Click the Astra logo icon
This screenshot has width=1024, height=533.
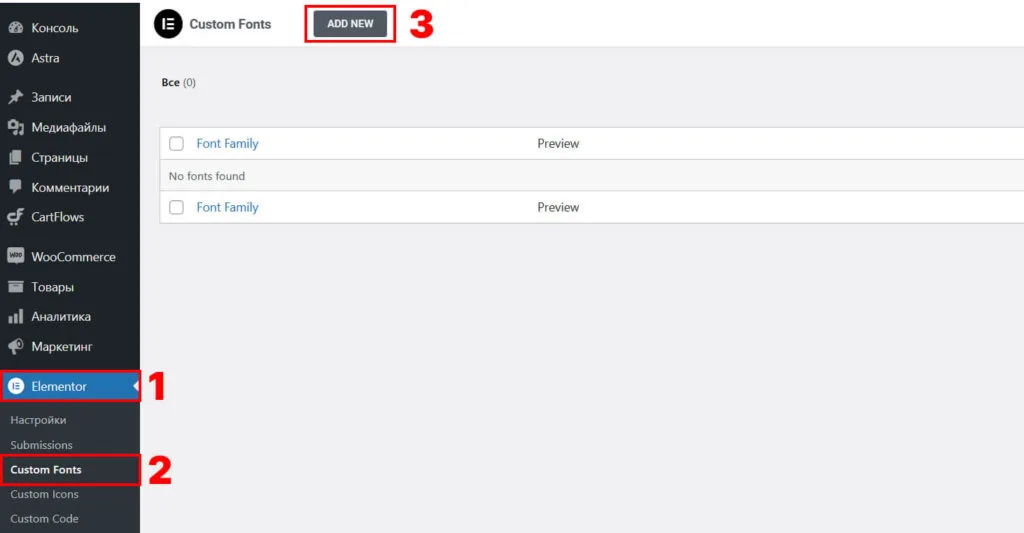[x=15, y=58]
